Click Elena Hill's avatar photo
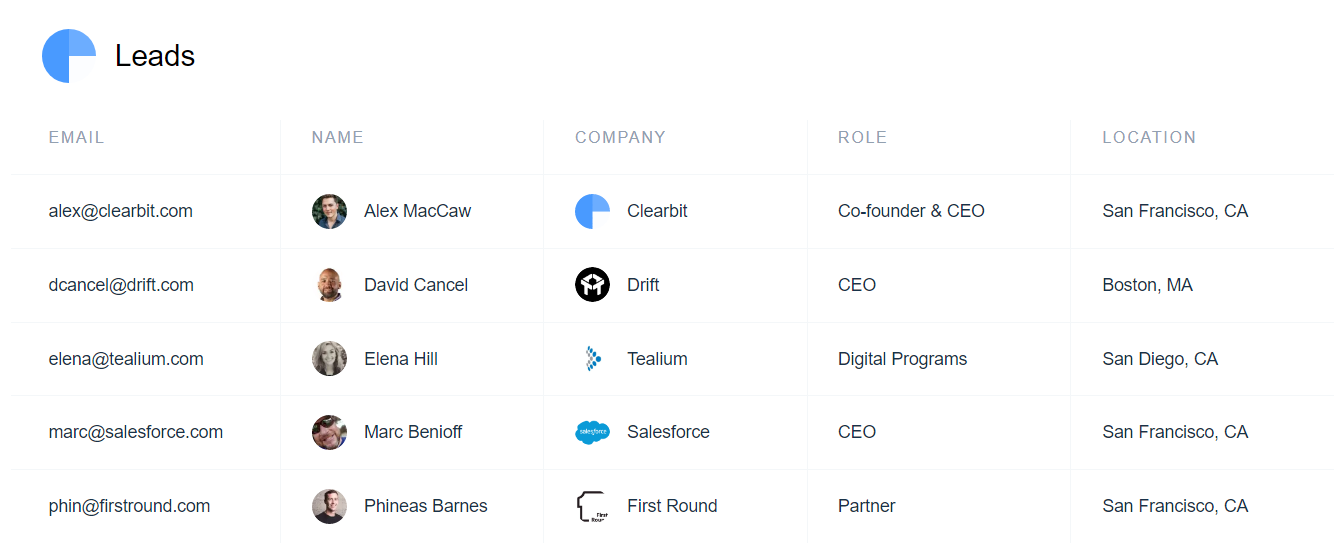 (329, 359)
